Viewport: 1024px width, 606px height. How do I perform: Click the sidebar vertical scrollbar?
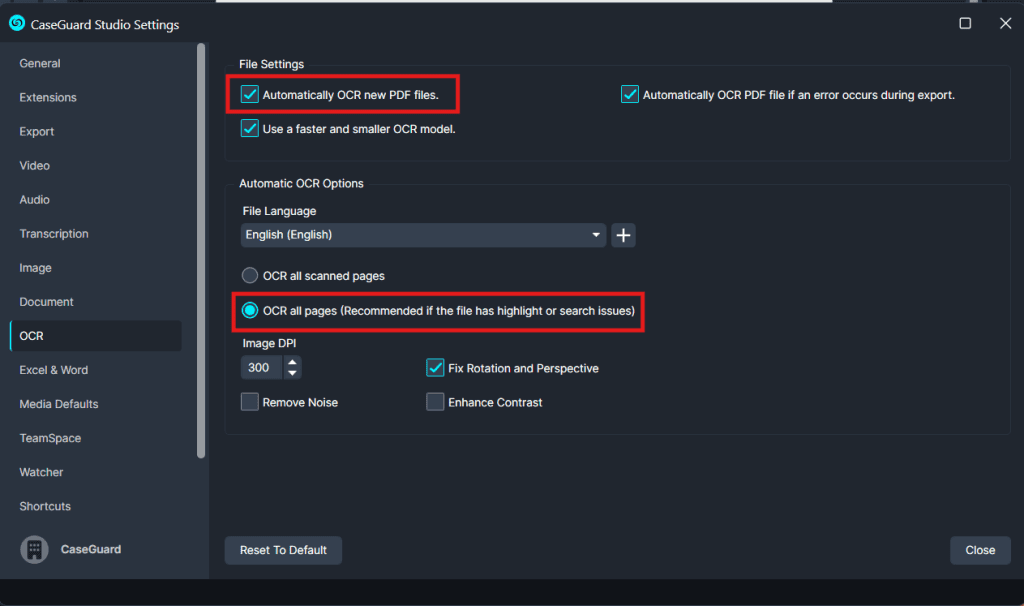coord(201,250)
